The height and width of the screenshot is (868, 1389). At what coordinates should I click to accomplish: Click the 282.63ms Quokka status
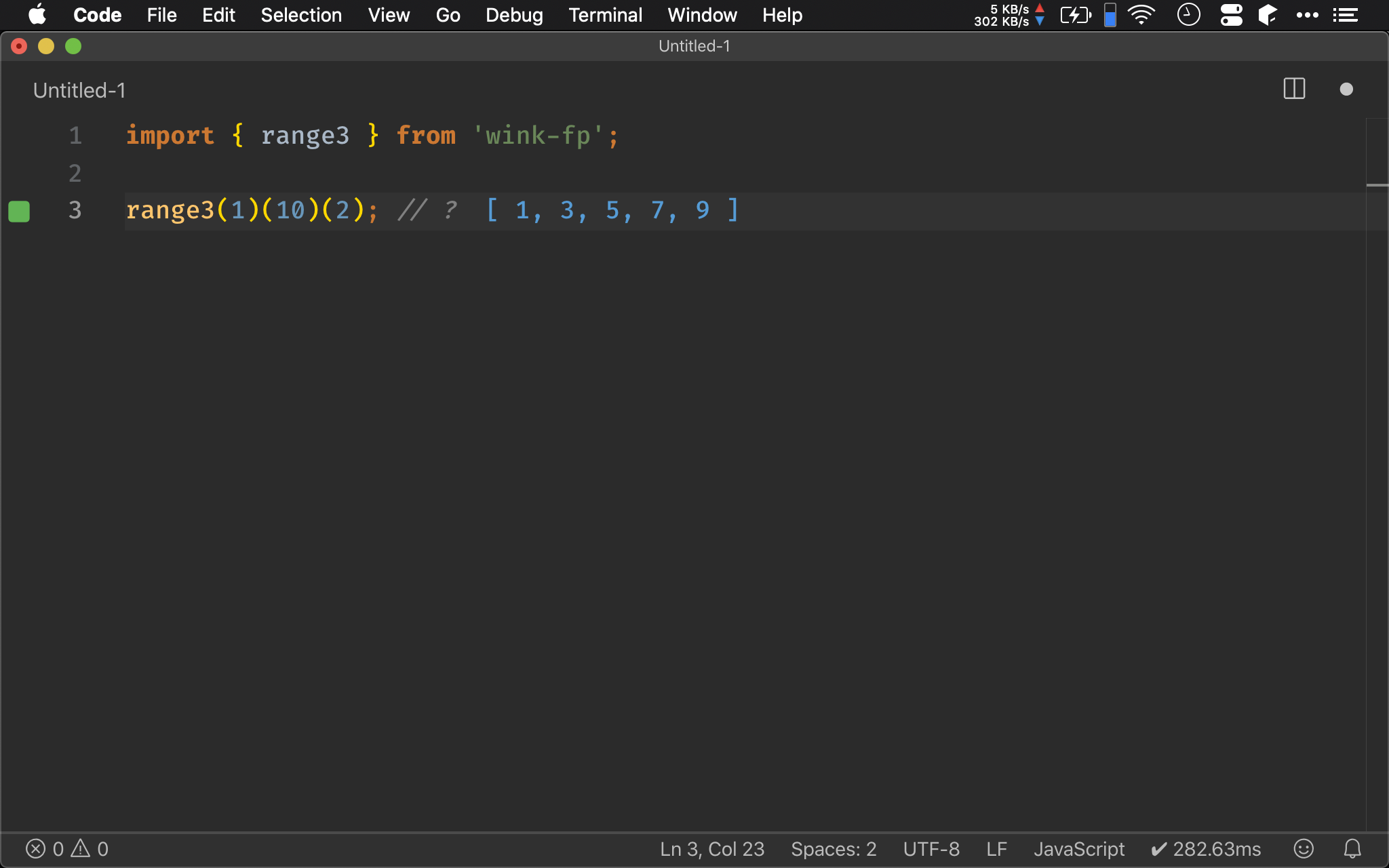tap(1206, 848)
